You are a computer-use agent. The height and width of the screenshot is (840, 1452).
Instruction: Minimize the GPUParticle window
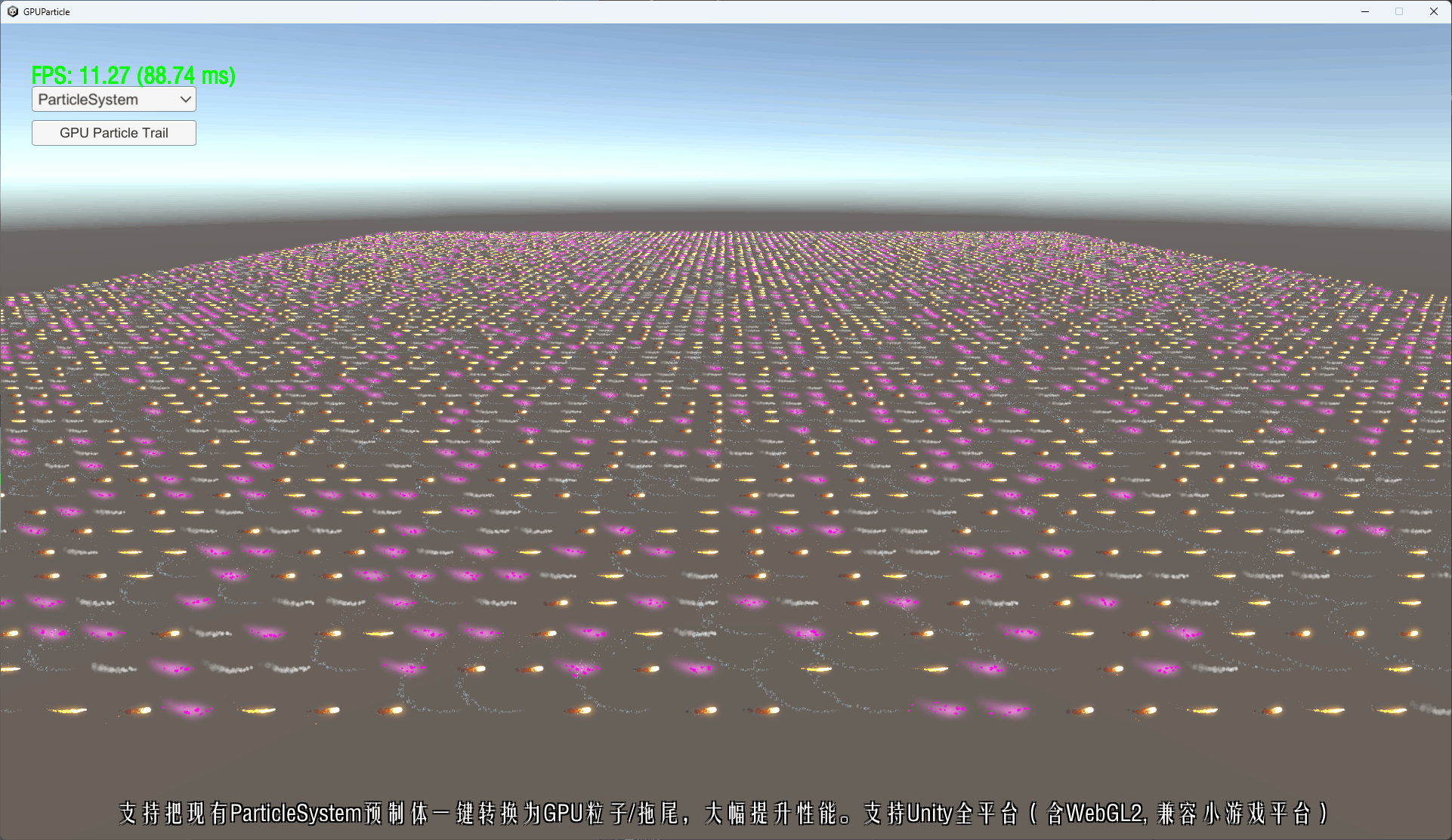pos(1365,11)
